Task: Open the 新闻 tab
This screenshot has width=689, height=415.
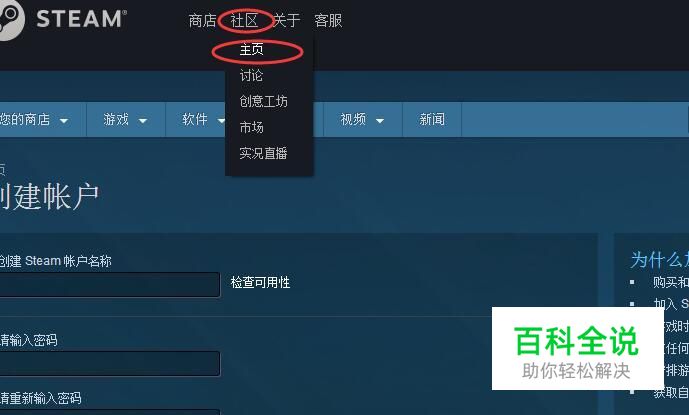Action: [432, 119]
